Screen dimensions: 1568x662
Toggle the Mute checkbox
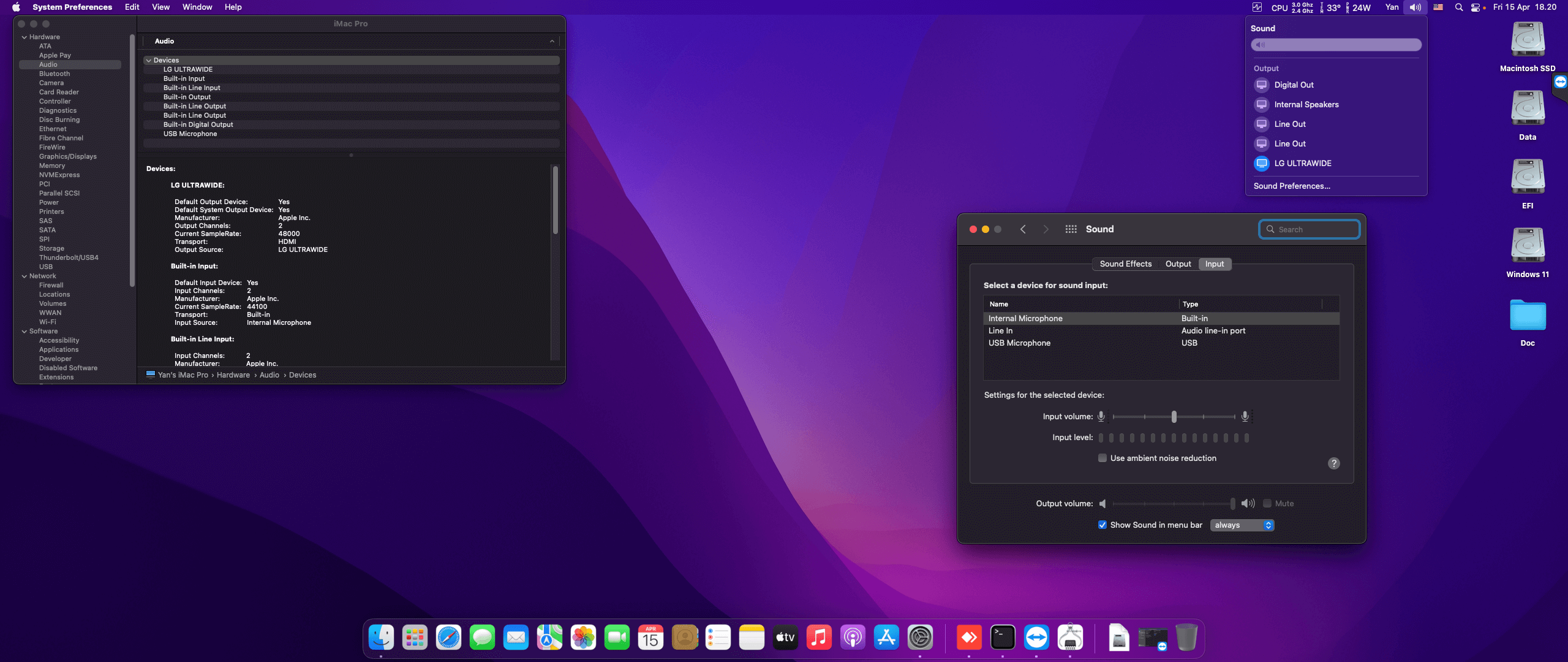pos(1267,504)
